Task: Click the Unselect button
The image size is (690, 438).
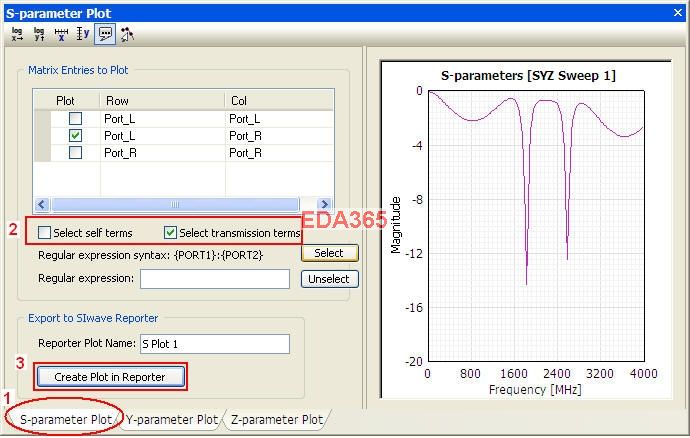Action: (329, 279)
